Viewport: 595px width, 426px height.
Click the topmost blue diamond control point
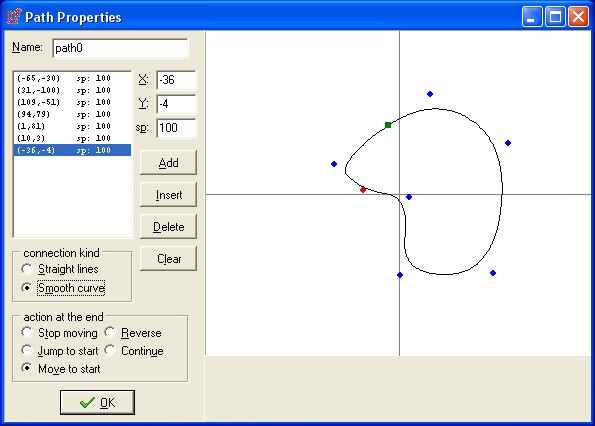[x=430, y=94]
